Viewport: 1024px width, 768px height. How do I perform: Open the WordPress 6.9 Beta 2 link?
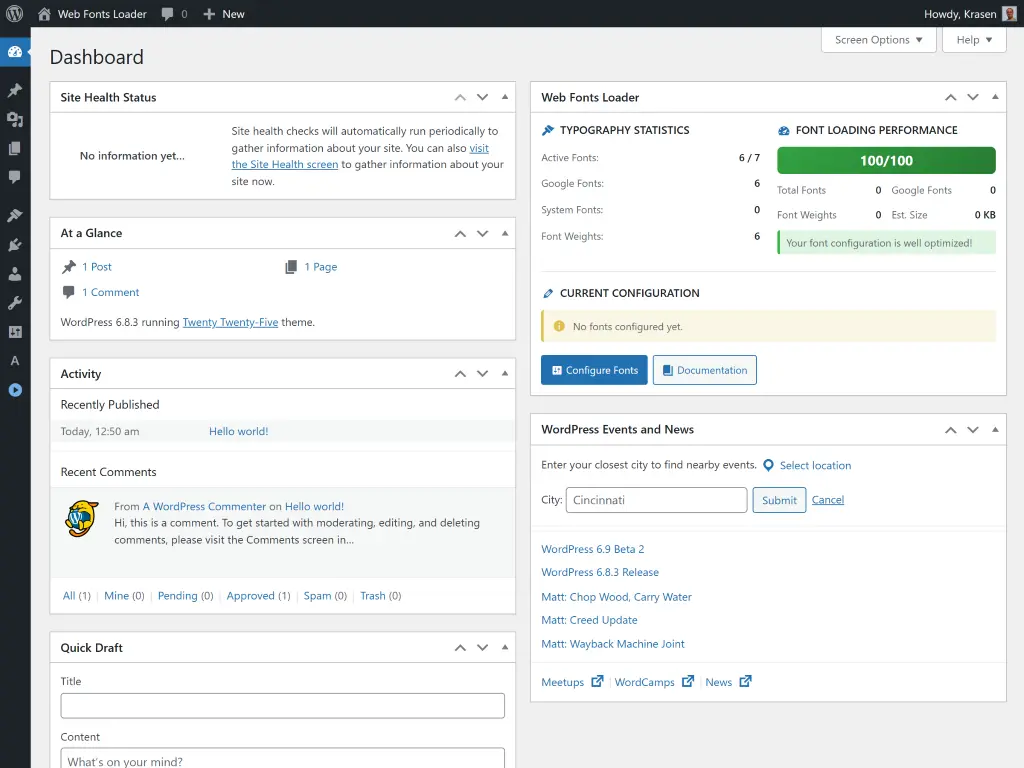(592, 549)
